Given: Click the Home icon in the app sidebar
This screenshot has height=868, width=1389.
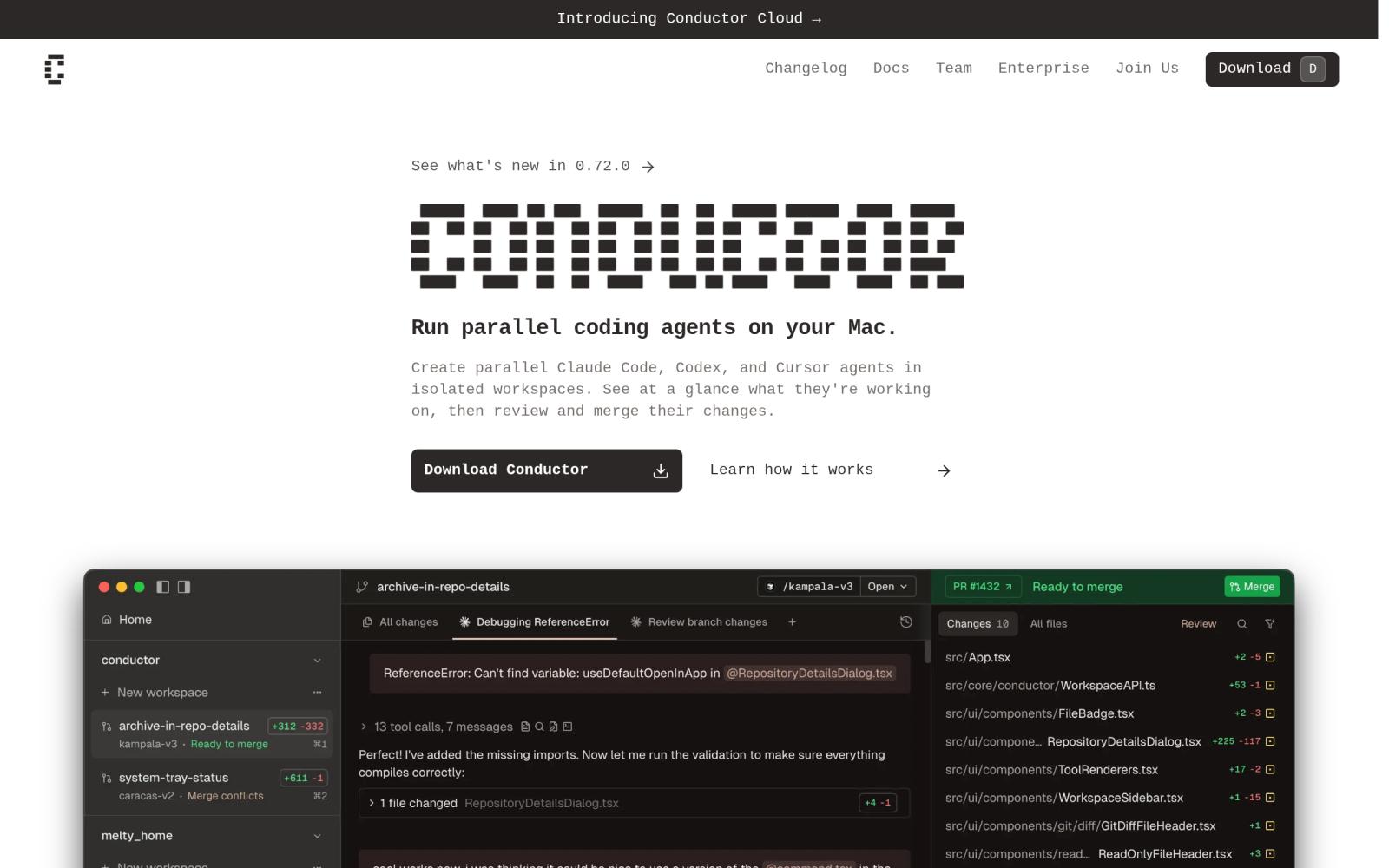Looking at the screenshot, I should [107, 620].
